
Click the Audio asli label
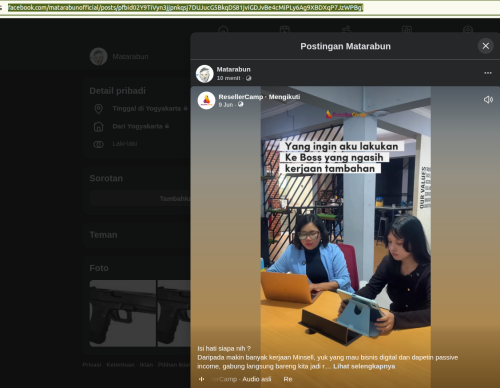256,379
